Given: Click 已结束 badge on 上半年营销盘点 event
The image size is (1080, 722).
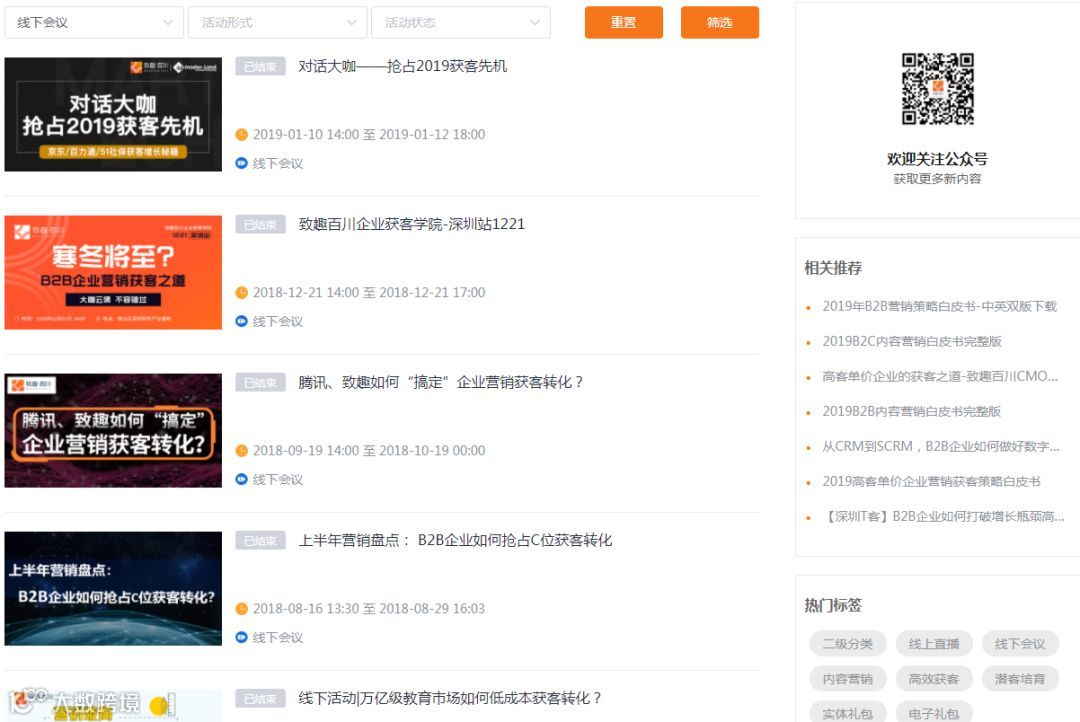Looking at the screenshot, I should (x=260, y=541).
